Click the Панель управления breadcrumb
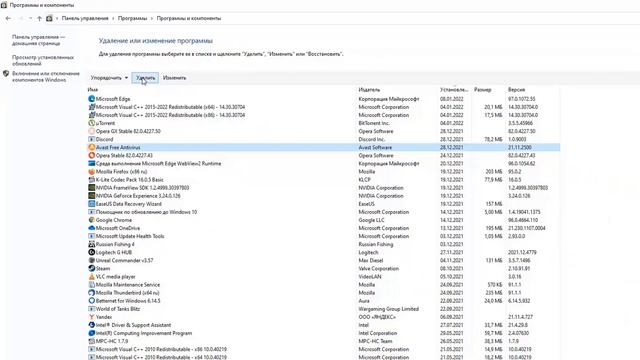 pos(85,18)
